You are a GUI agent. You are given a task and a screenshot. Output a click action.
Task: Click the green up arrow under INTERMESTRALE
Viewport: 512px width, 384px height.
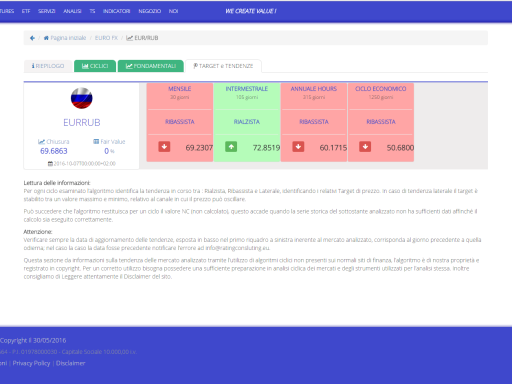tap(231, 147)
